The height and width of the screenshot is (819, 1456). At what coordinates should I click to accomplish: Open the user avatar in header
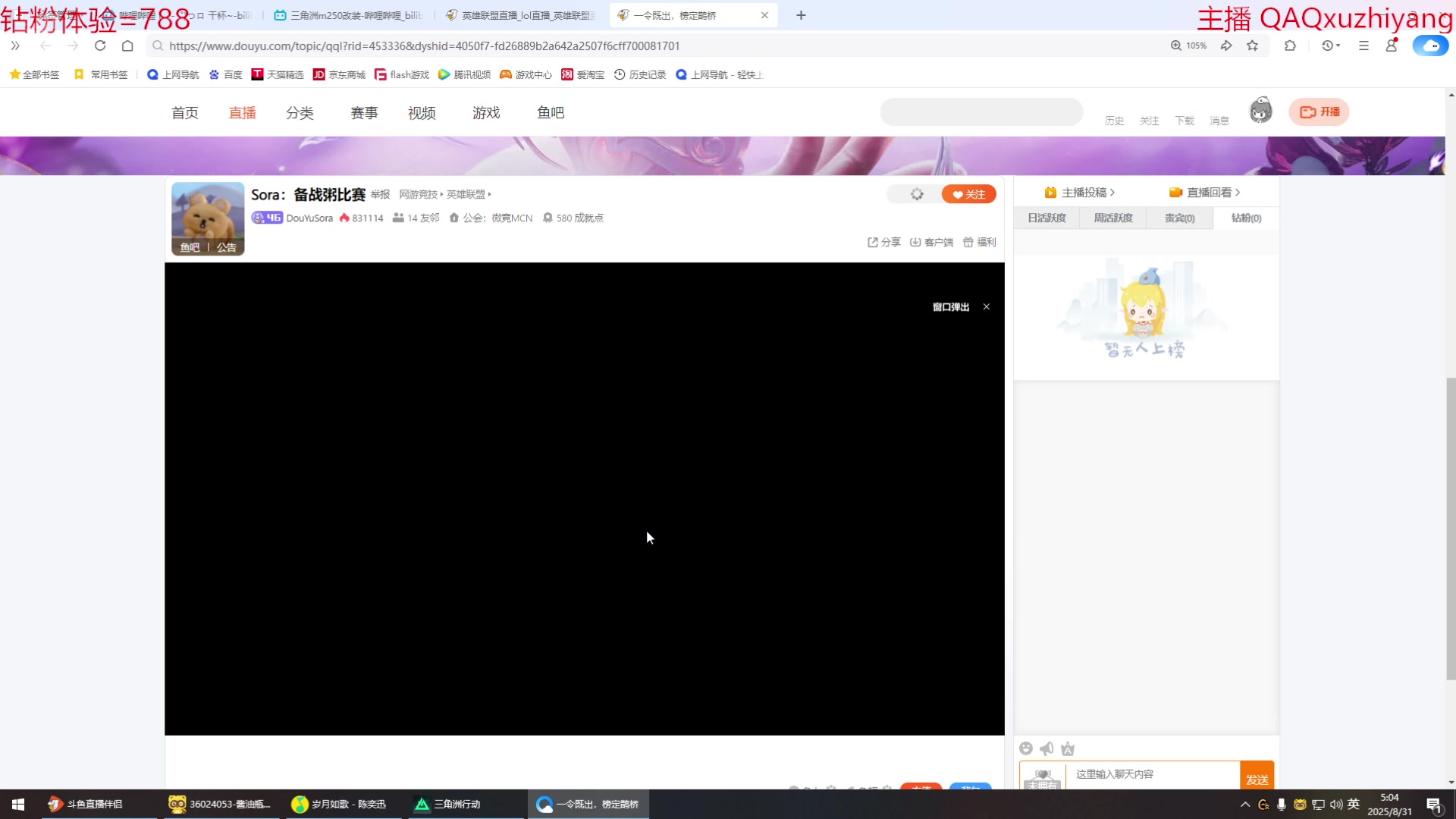pos(1260,111)
